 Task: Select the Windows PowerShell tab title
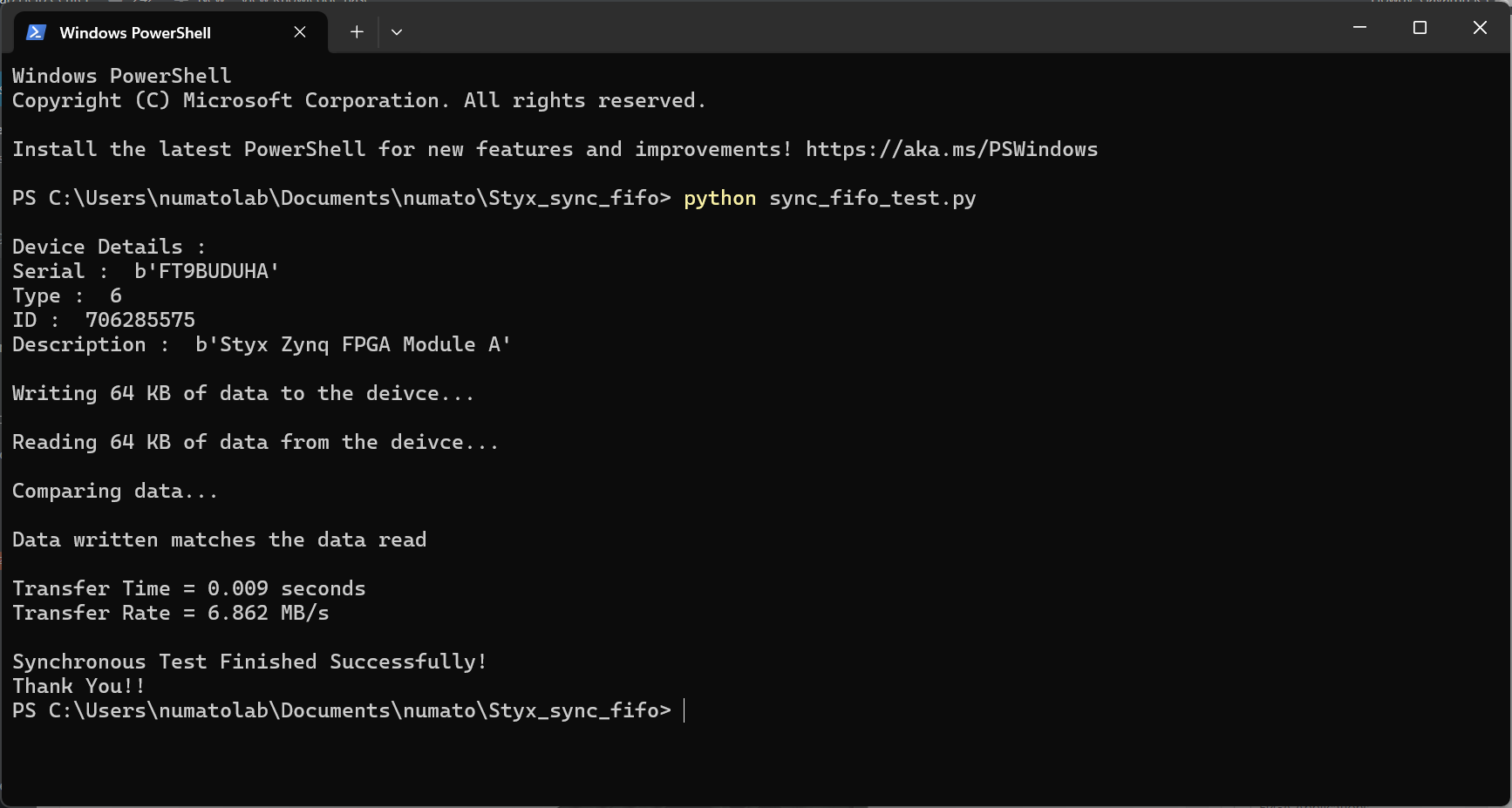(x=135, y=33)
